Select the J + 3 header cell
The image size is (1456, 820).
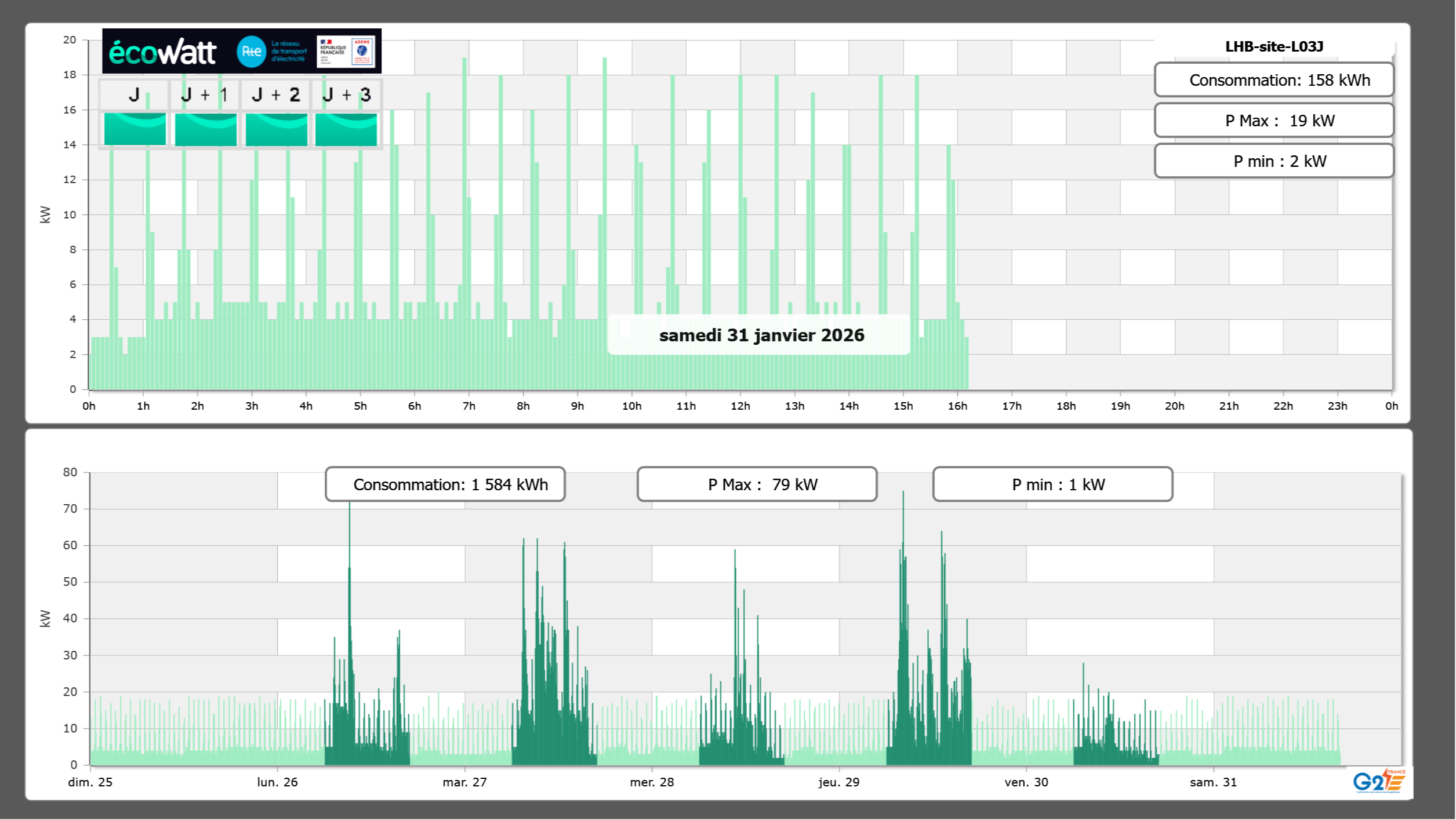point(346,94)
